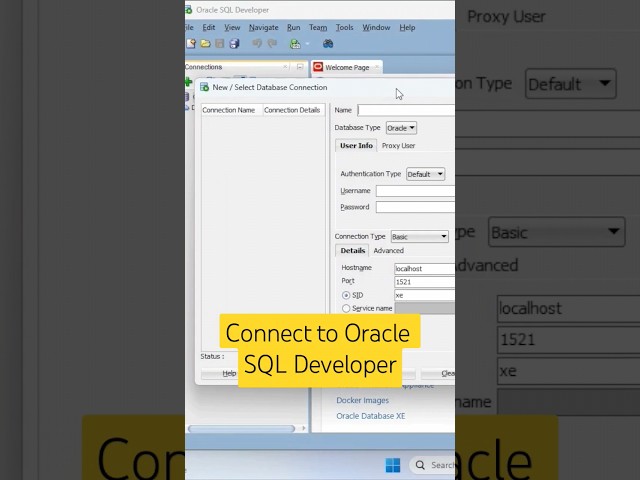640x480 pixels.
Task: Click the Connection Name column header
Action: point(232,110)
